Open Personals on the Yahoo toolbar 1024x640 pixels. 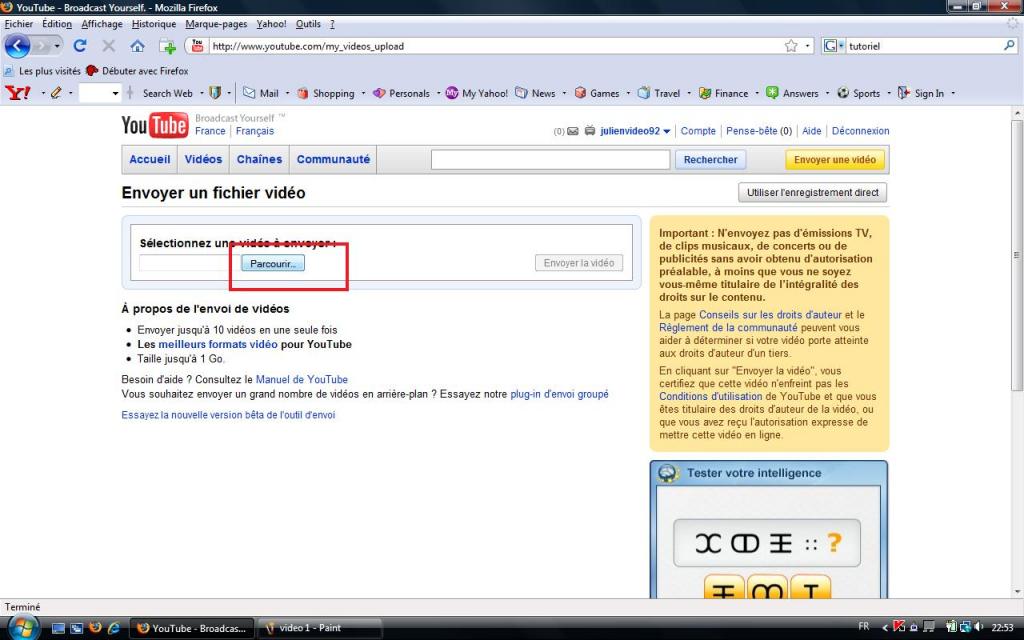click(402, 93)
